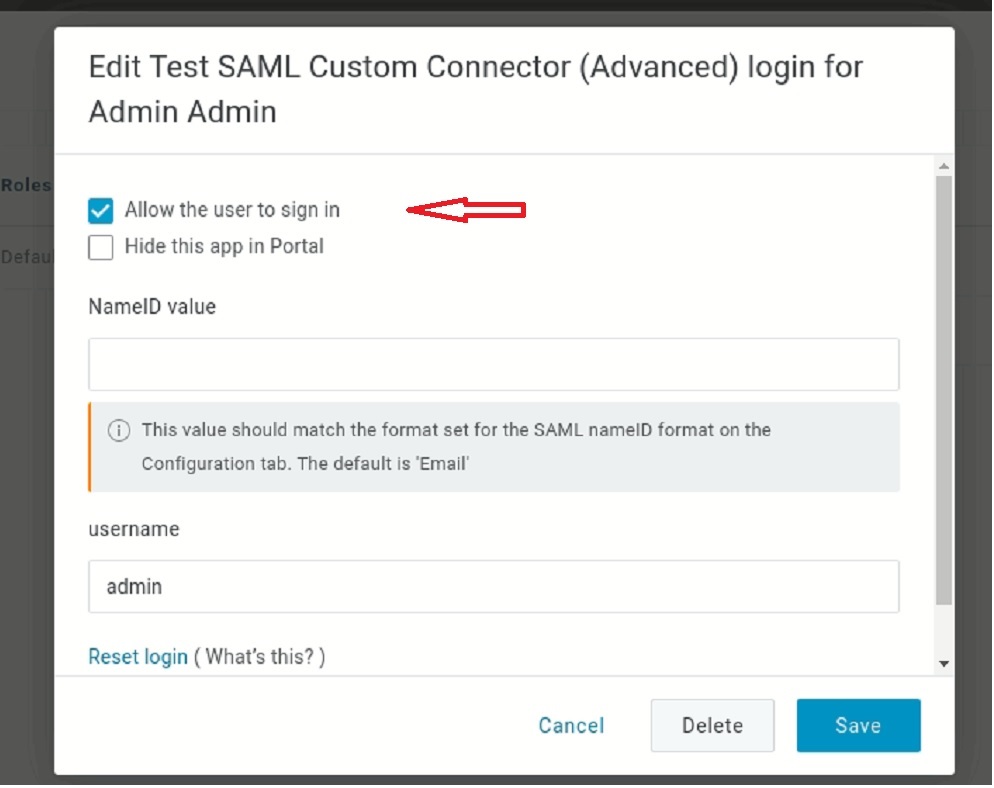Click the dialog's vertical scrollbar thumb
Viewport: 994px width, 788px height.
click(944, 390)
